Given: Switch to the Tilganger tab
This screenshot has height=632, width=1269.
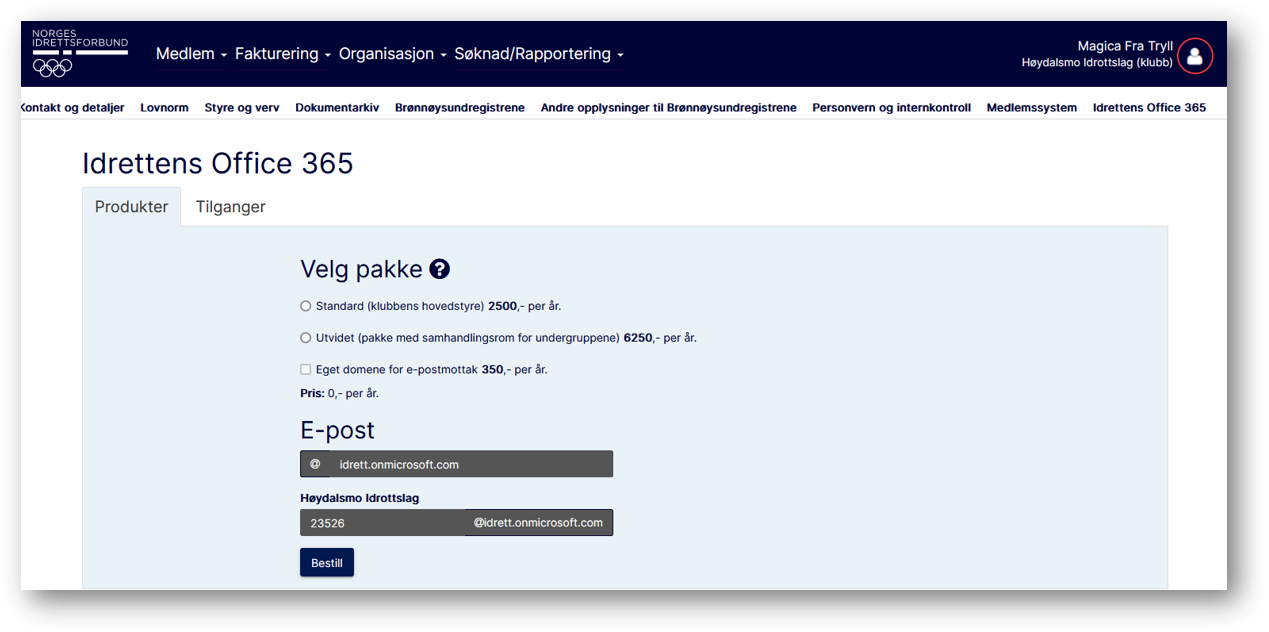Looking at the screenshot, I should click(231, 207).
